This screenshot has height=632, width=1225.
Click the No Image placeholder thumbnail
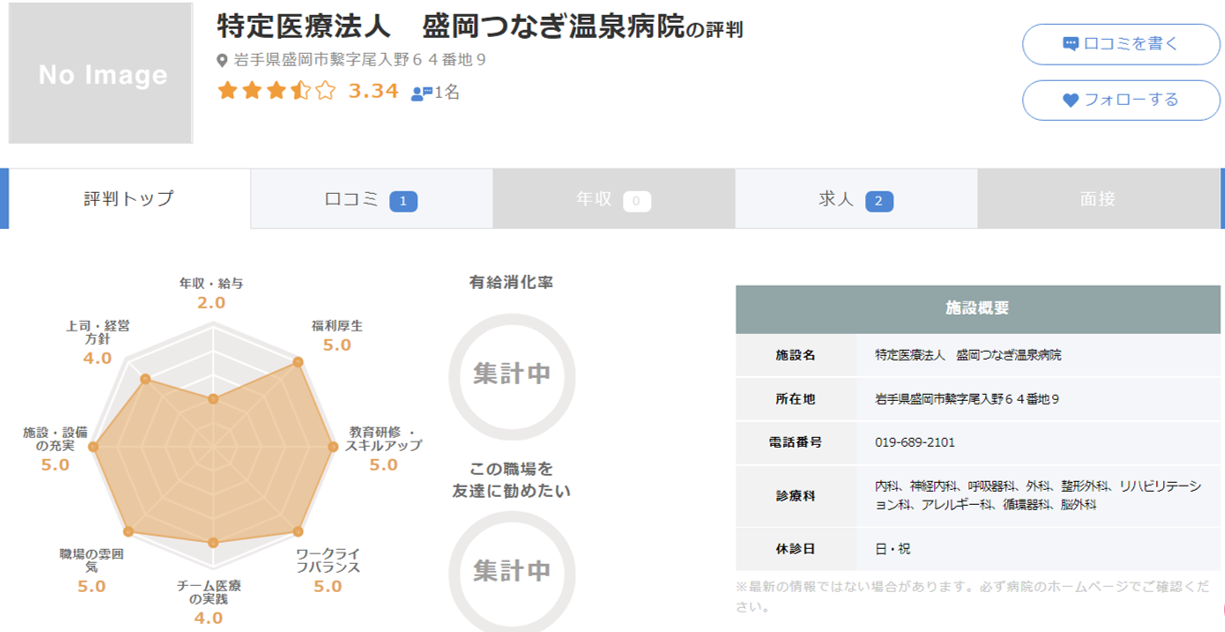(99, 75)
